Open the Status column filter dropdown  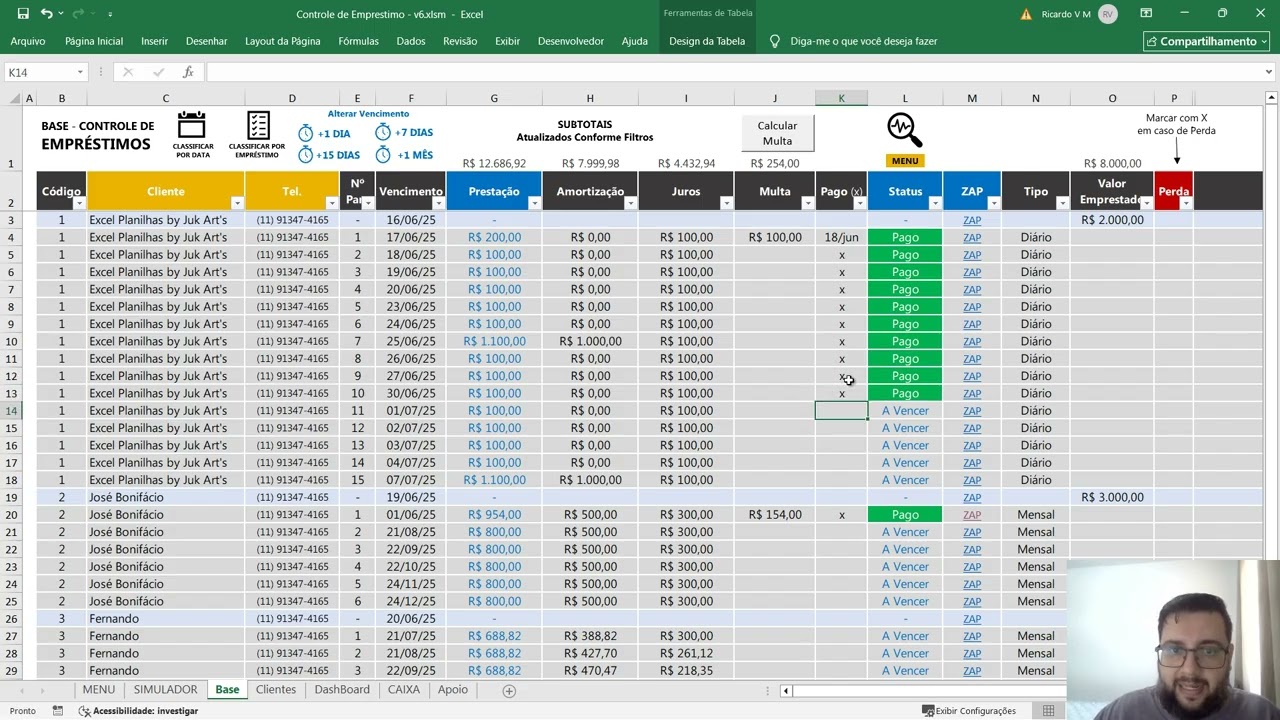(x=935, y=203)
